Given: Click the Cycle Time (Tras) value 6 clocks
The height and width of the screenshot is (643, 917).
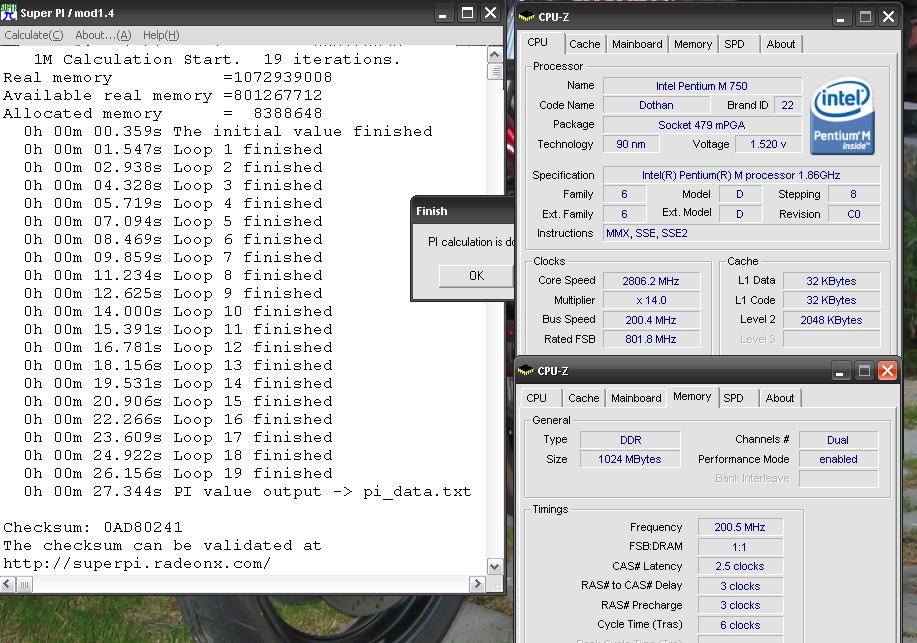Looking at the screenshot, I should tap(740, 625).
